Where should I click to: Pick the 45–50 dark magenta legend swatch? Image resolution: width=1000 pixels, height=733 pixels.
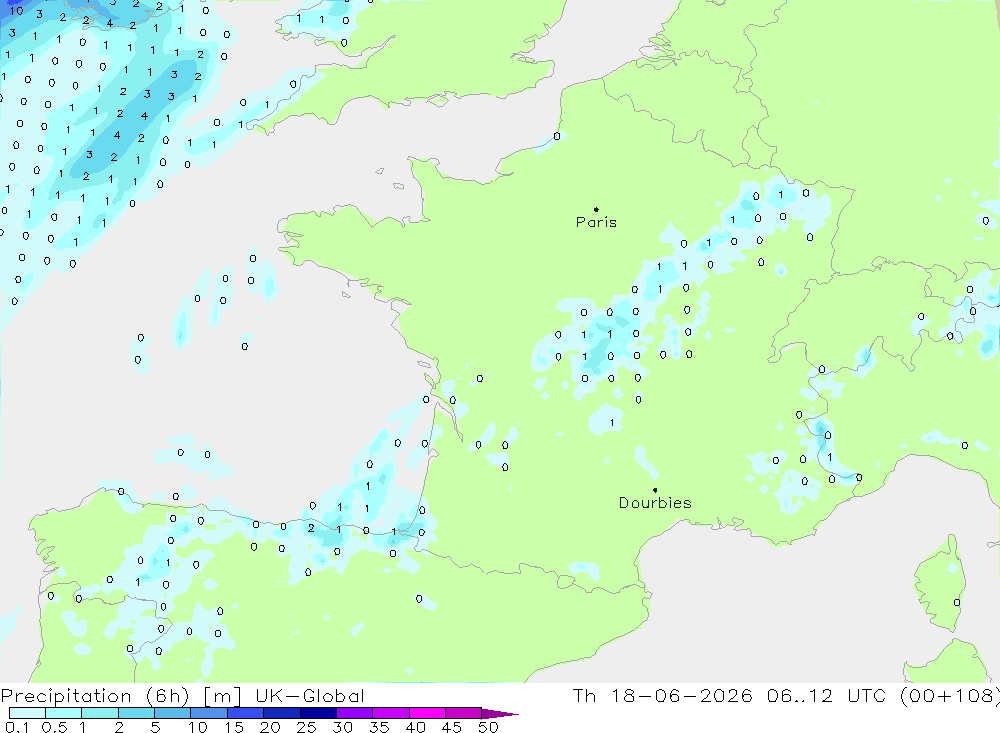pyautogui.click(x=464, y=713)
